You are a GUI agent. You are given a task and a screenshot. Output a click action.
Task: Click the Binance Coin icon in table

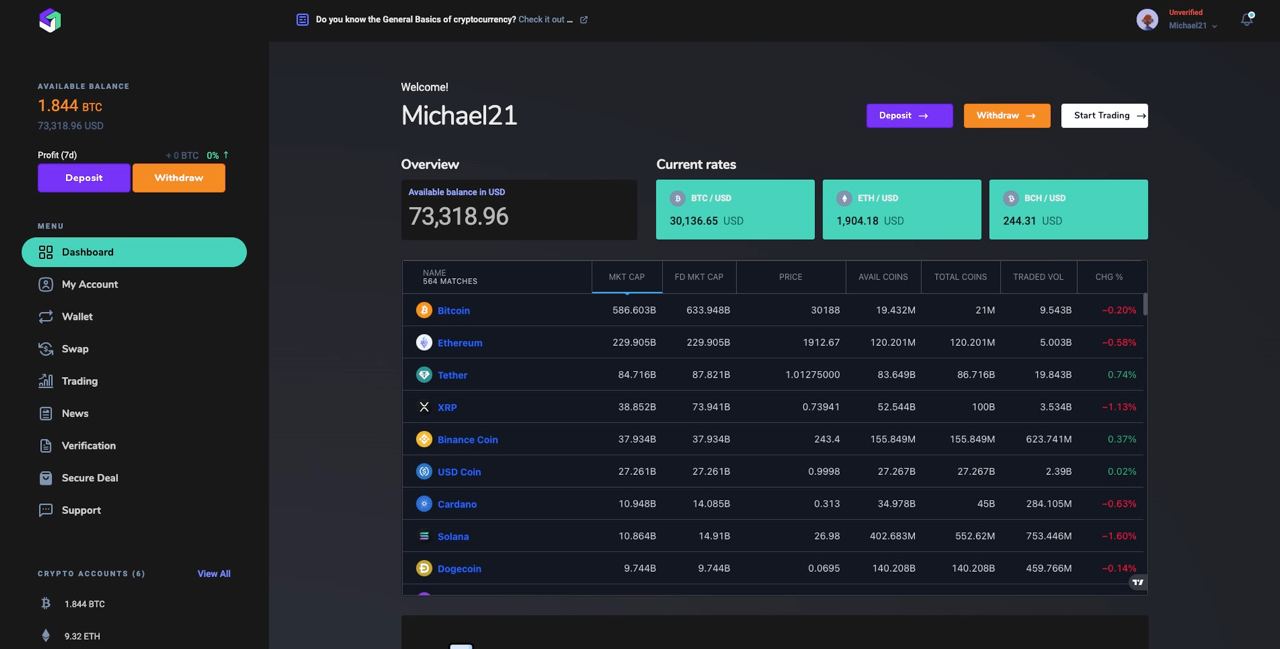click(424, 439)
